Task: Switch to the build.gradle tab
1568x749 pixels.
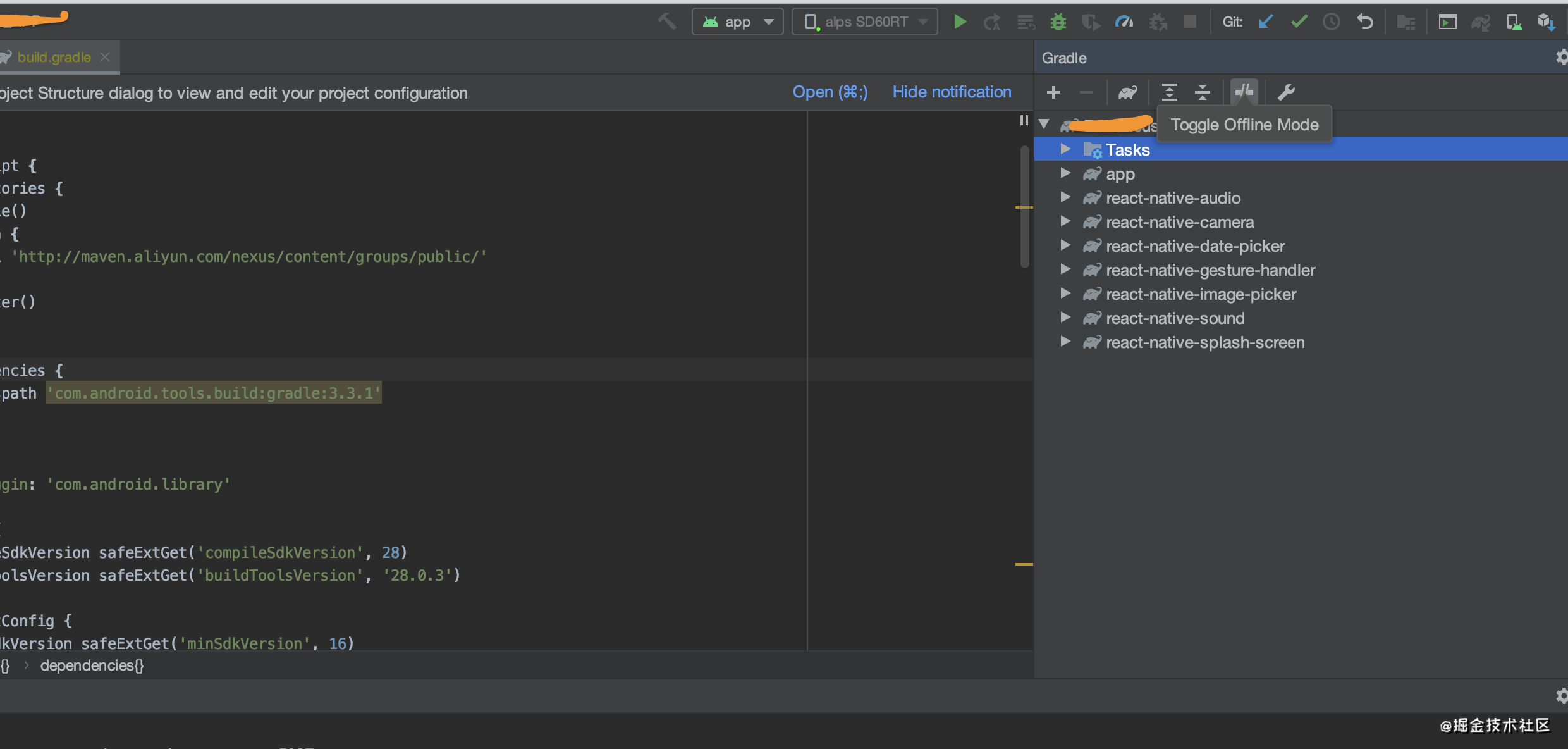Action: click(54, 57)
